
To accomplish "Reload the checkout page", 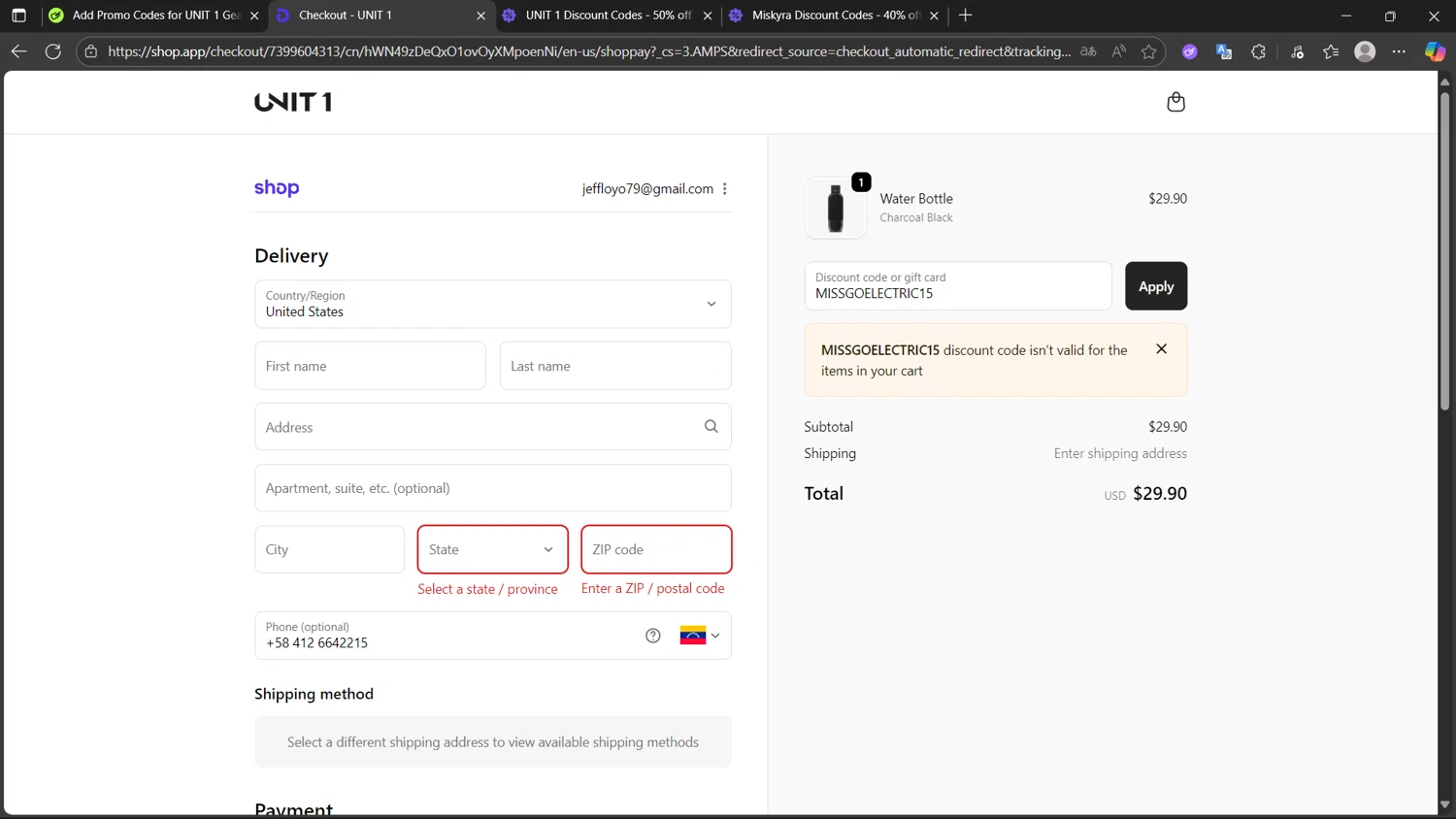I will point(53,51).
